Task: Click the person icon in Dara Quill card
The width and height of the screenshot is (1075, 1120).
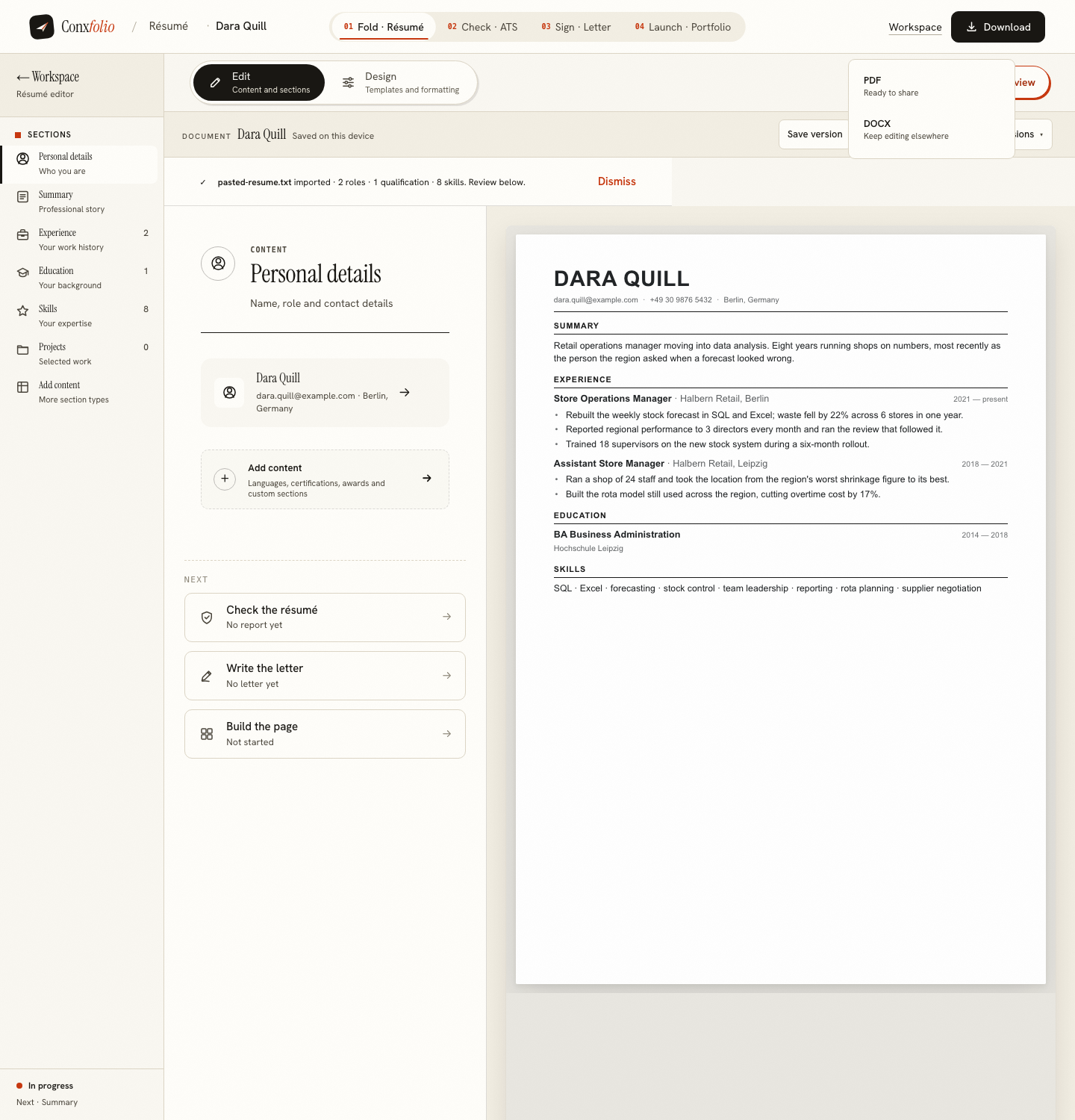Action: pyautogui.click(x=230, y=393)
